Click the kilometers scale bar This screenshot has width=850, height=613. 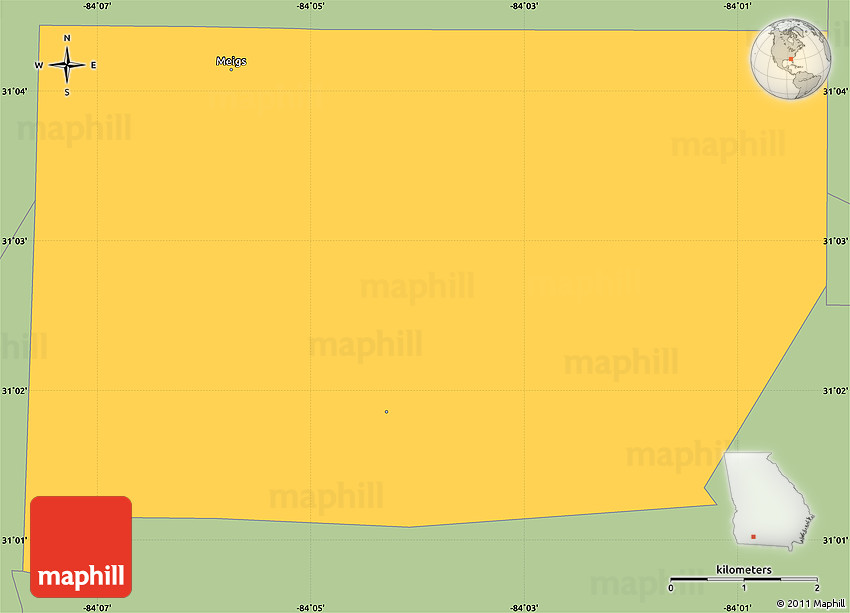coord(744,580)
